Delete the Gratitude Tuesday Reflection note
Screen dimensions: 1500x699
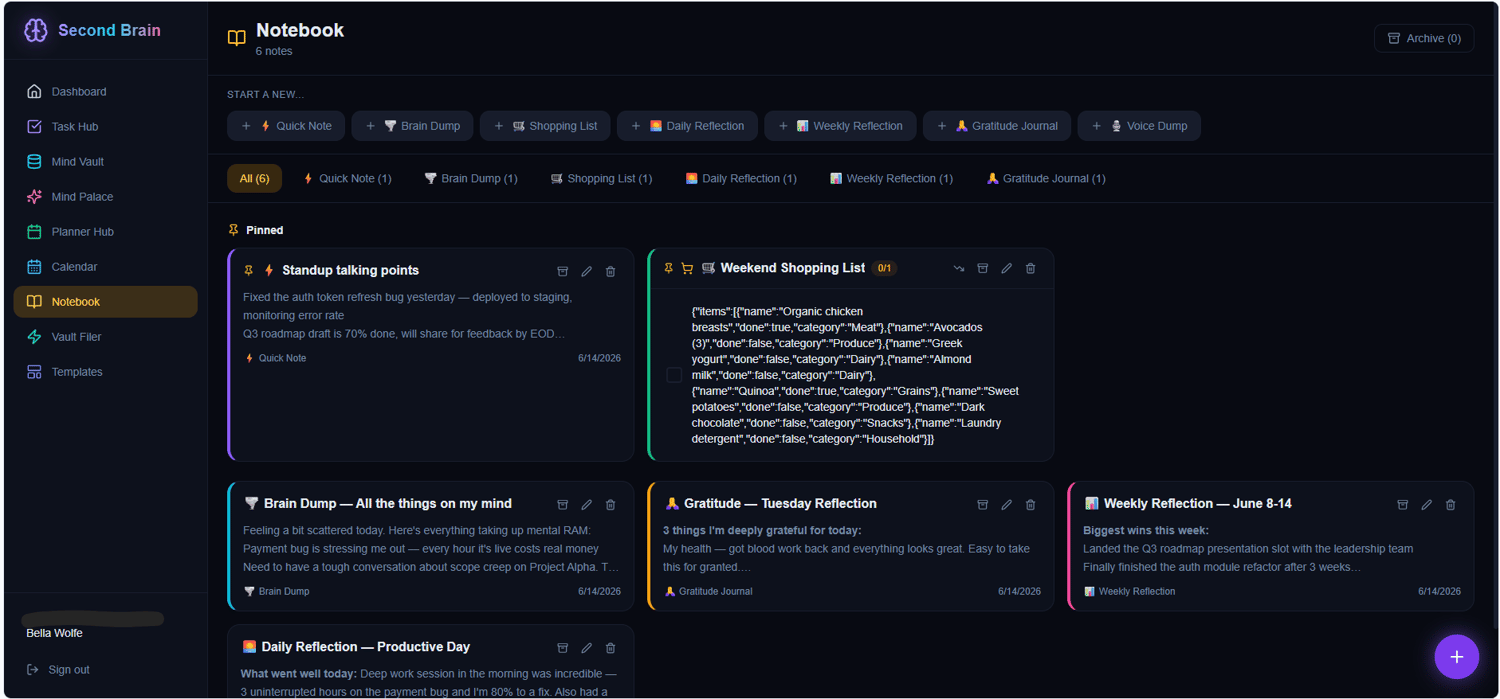pyautogui.click(x=1031, y=505)
